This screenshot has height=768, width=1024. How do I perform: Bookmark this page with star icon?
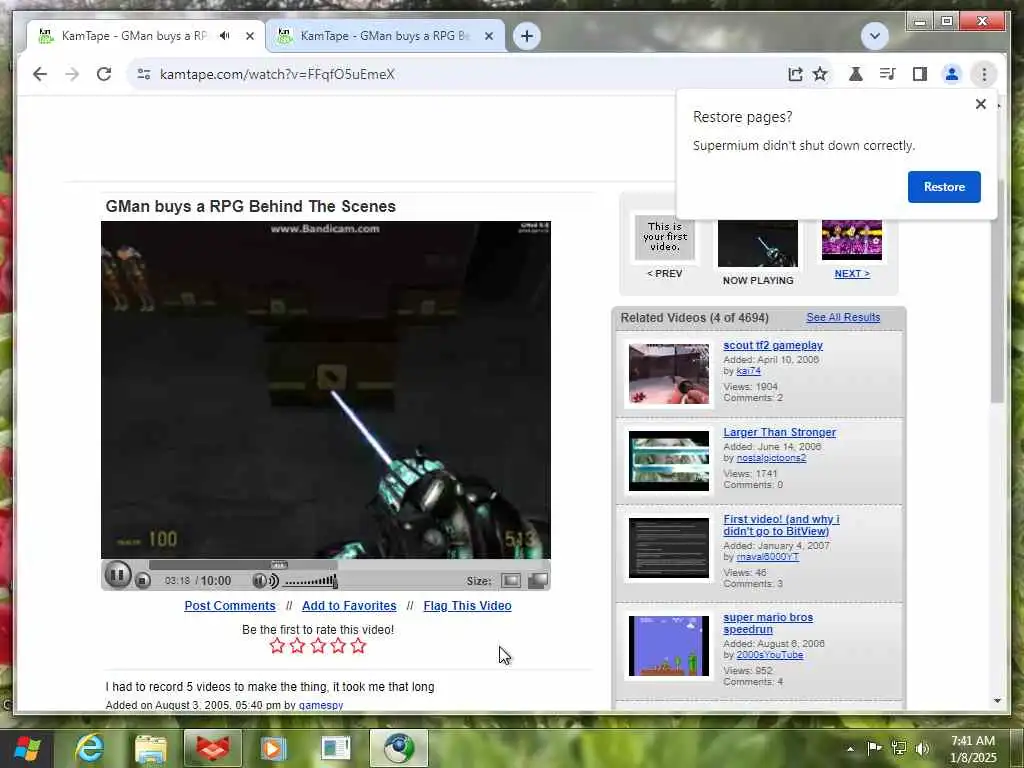[820, 74]
